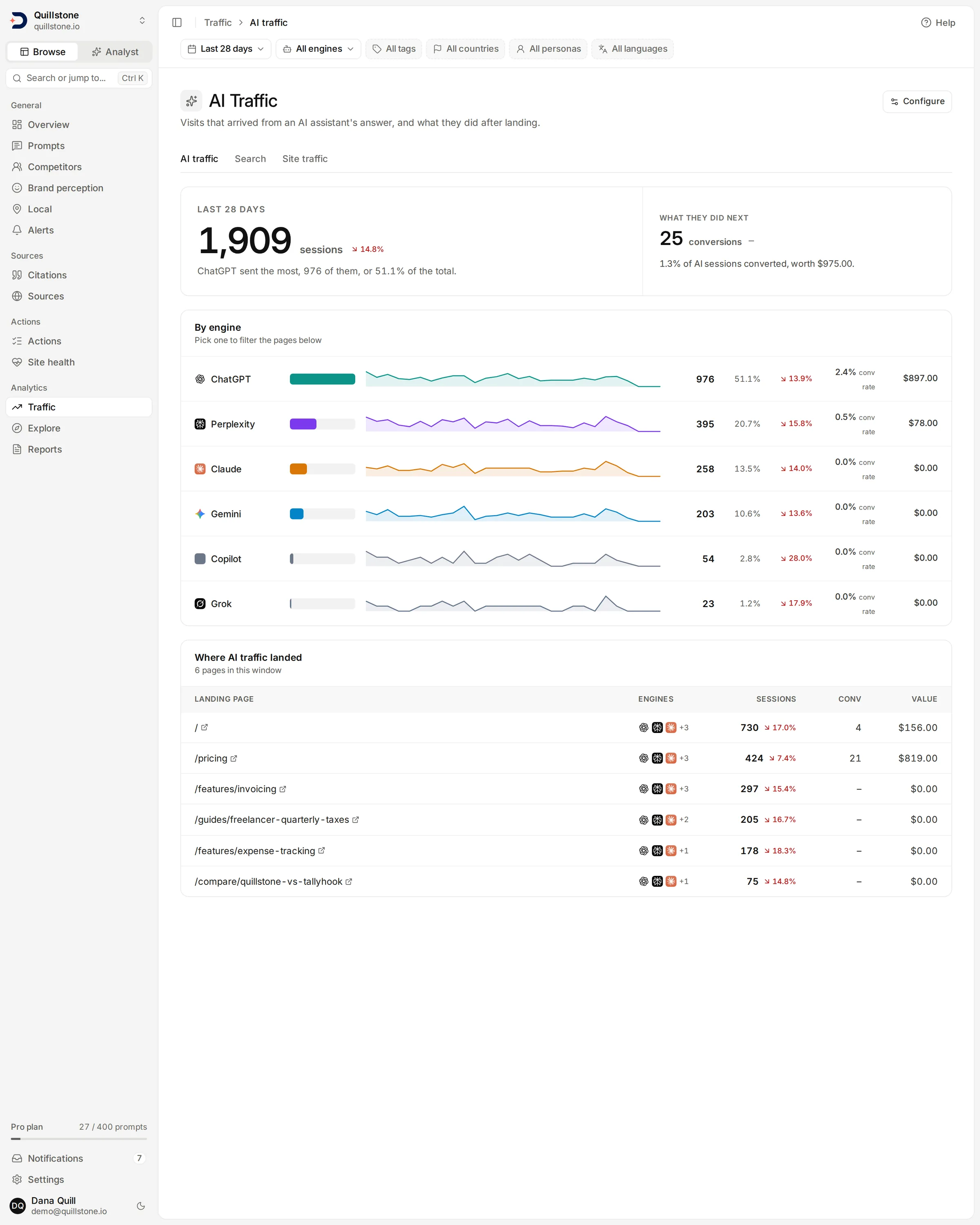Open Competitors in the sidebar
The image size is (980, 1225).
79,167
